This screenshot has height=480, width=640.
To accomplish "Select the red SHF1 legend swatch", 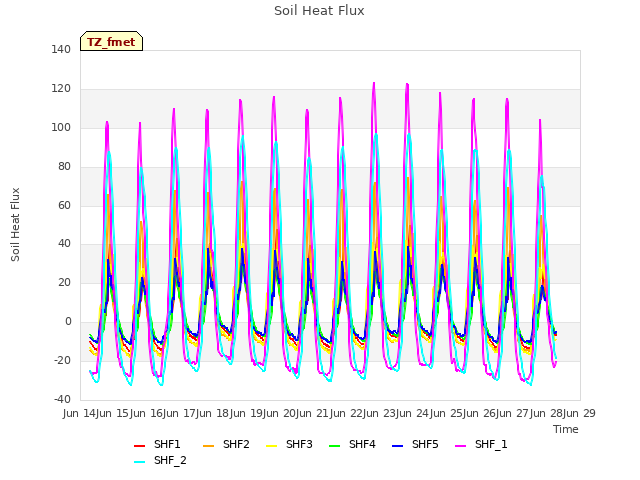I will coord(139,445).
